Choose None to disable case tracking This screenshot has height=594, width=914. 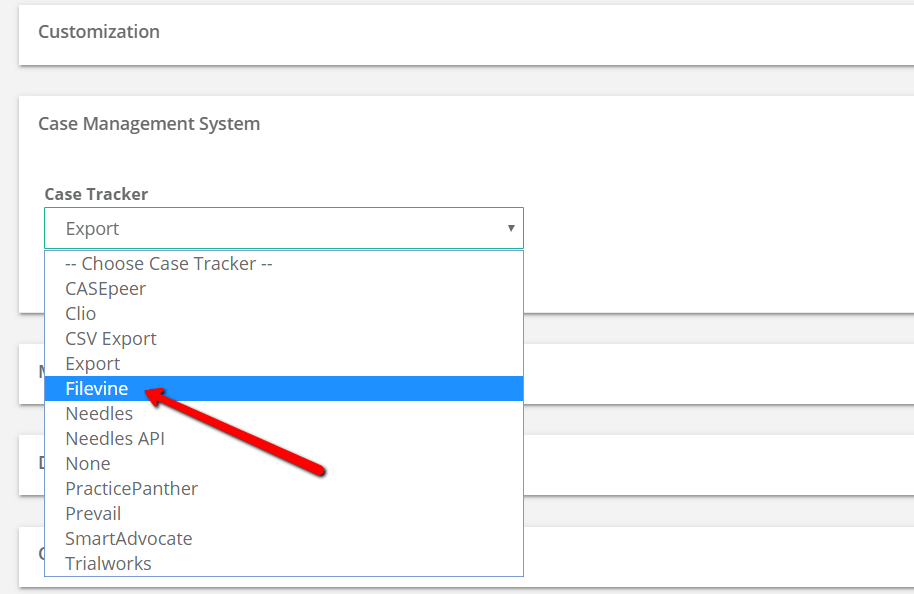click(87, 463)
